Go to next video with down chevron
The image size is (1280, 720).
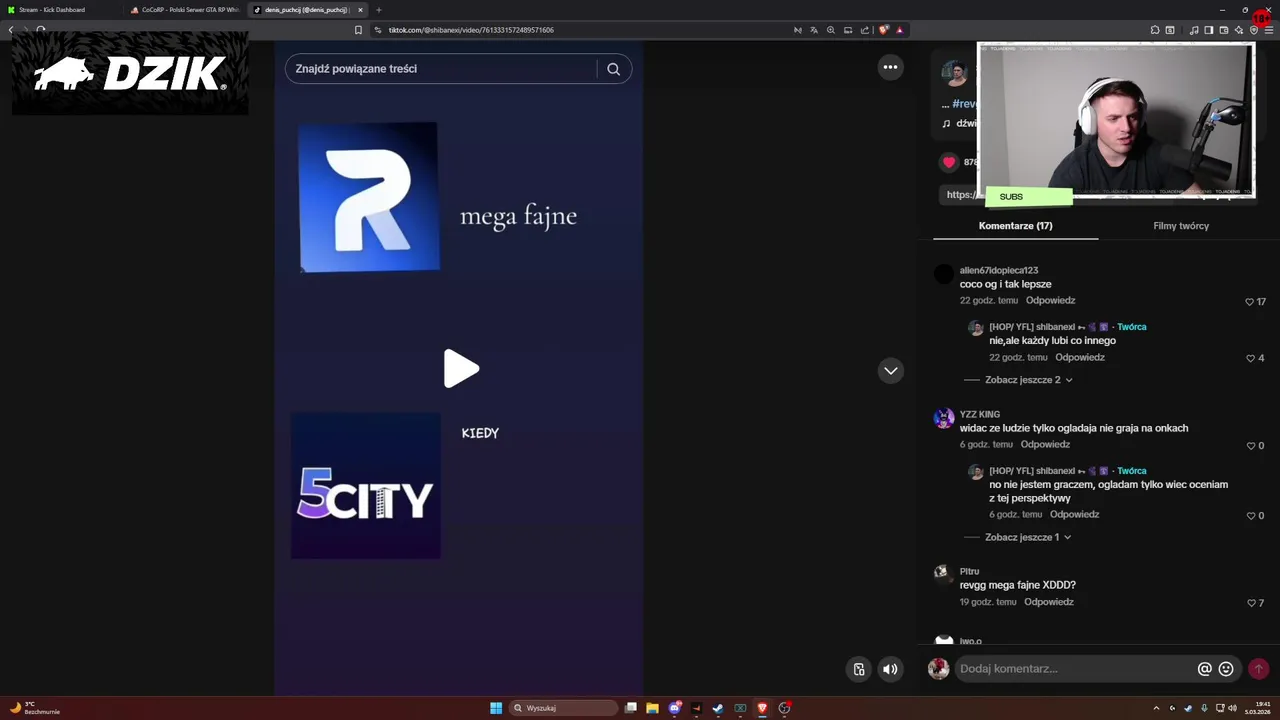pos(890,370)
